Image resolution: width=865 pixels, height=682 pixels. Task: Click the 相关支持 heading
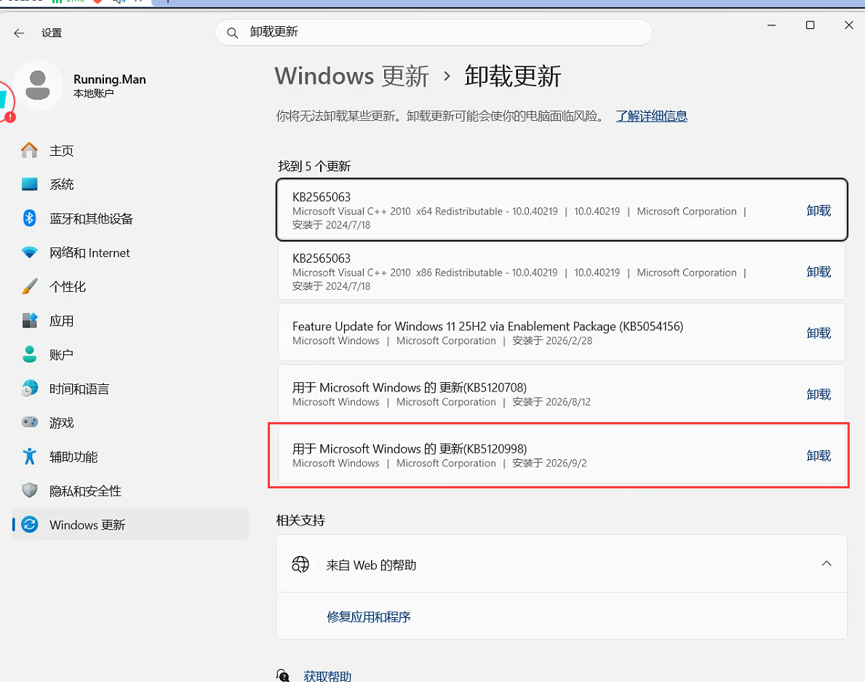point(301,520)
